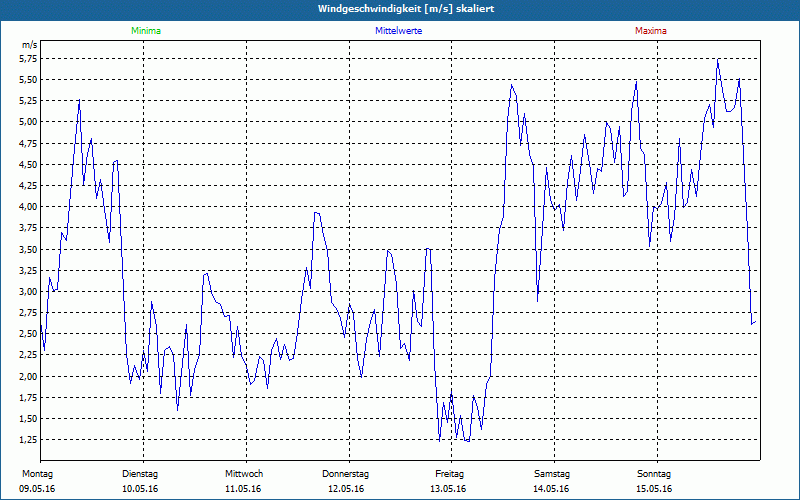
Task: Click the Samstag day label
Action: click(552, 474)
